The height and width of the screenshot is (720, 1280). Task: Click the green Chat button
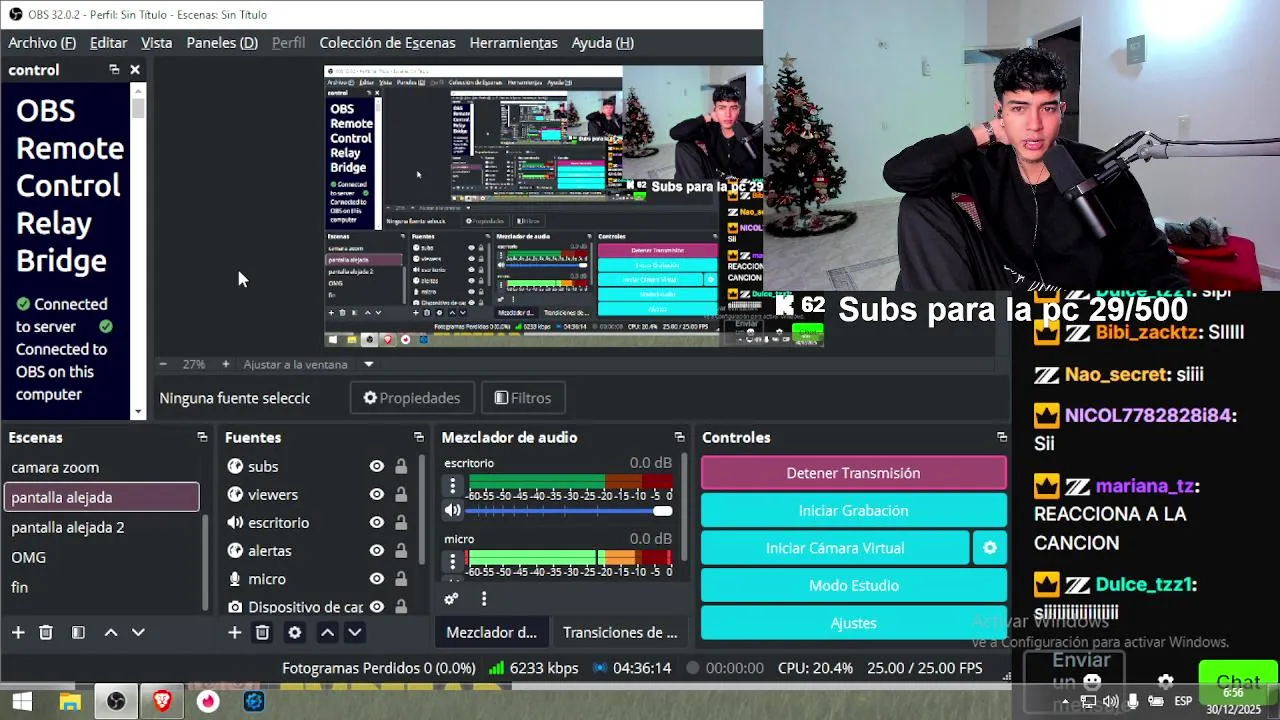[x=1238, y=682]
